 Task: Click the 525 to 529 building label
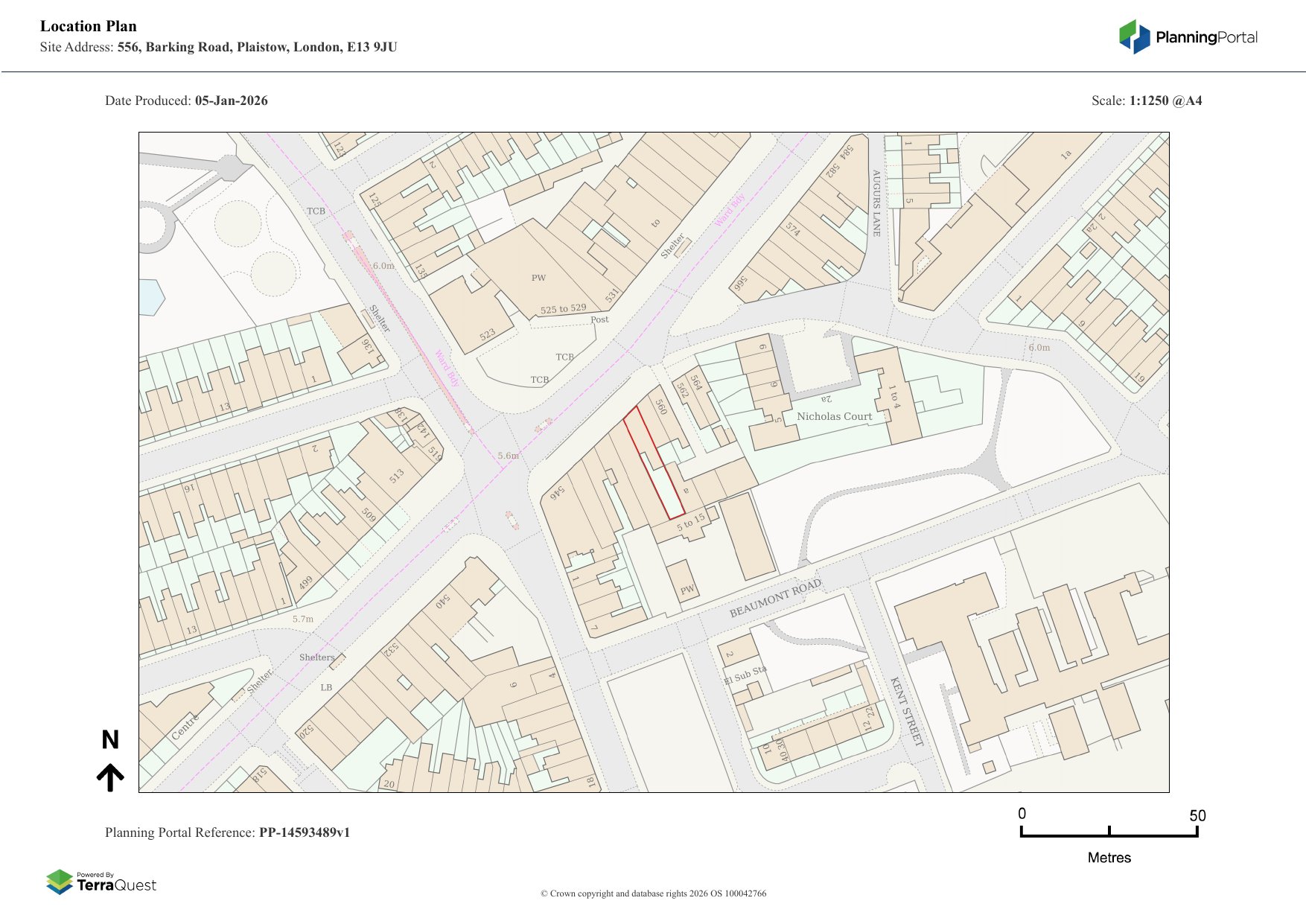(x=563, y=309)
